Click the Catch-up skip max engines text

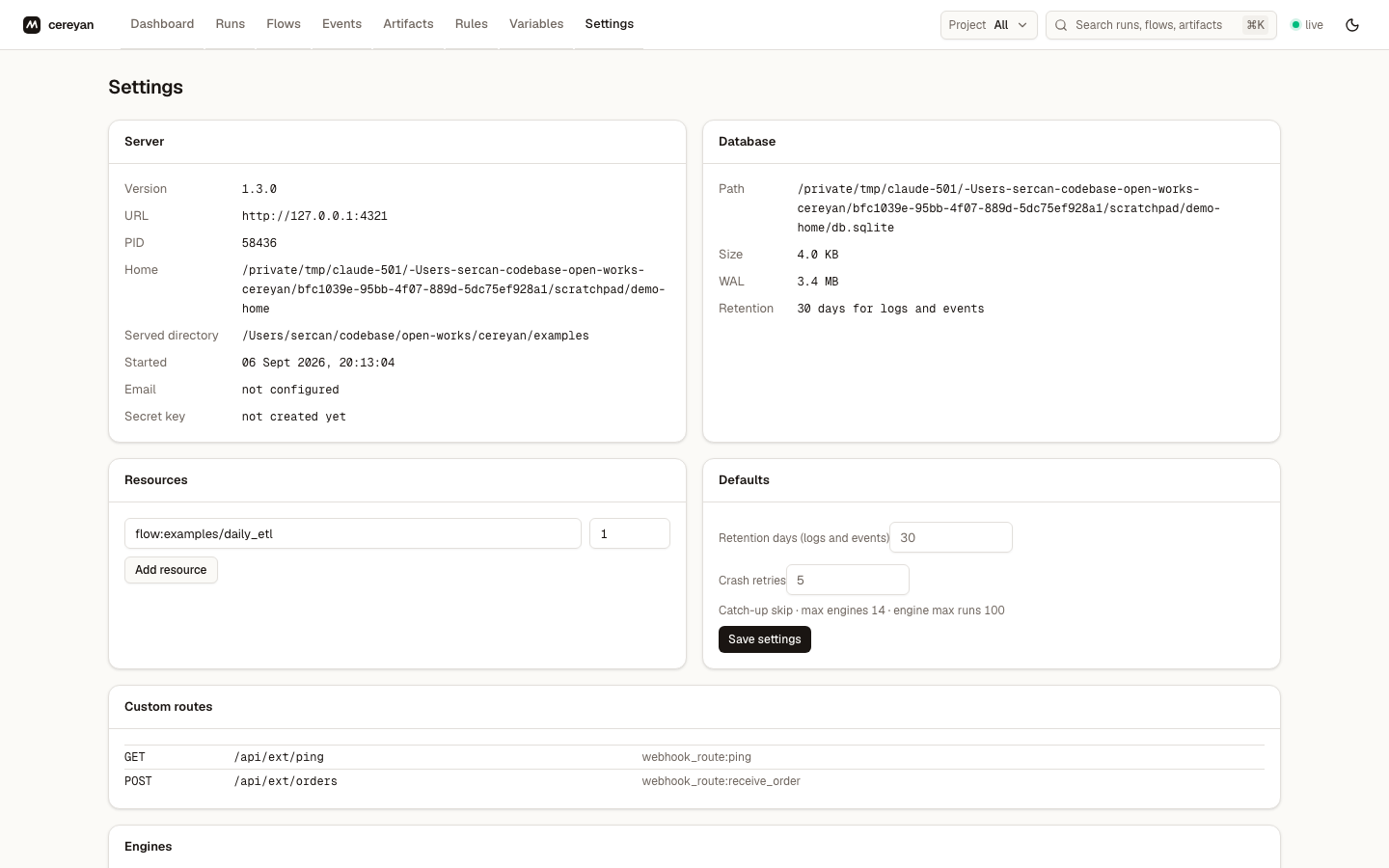[x=861, y=610]
